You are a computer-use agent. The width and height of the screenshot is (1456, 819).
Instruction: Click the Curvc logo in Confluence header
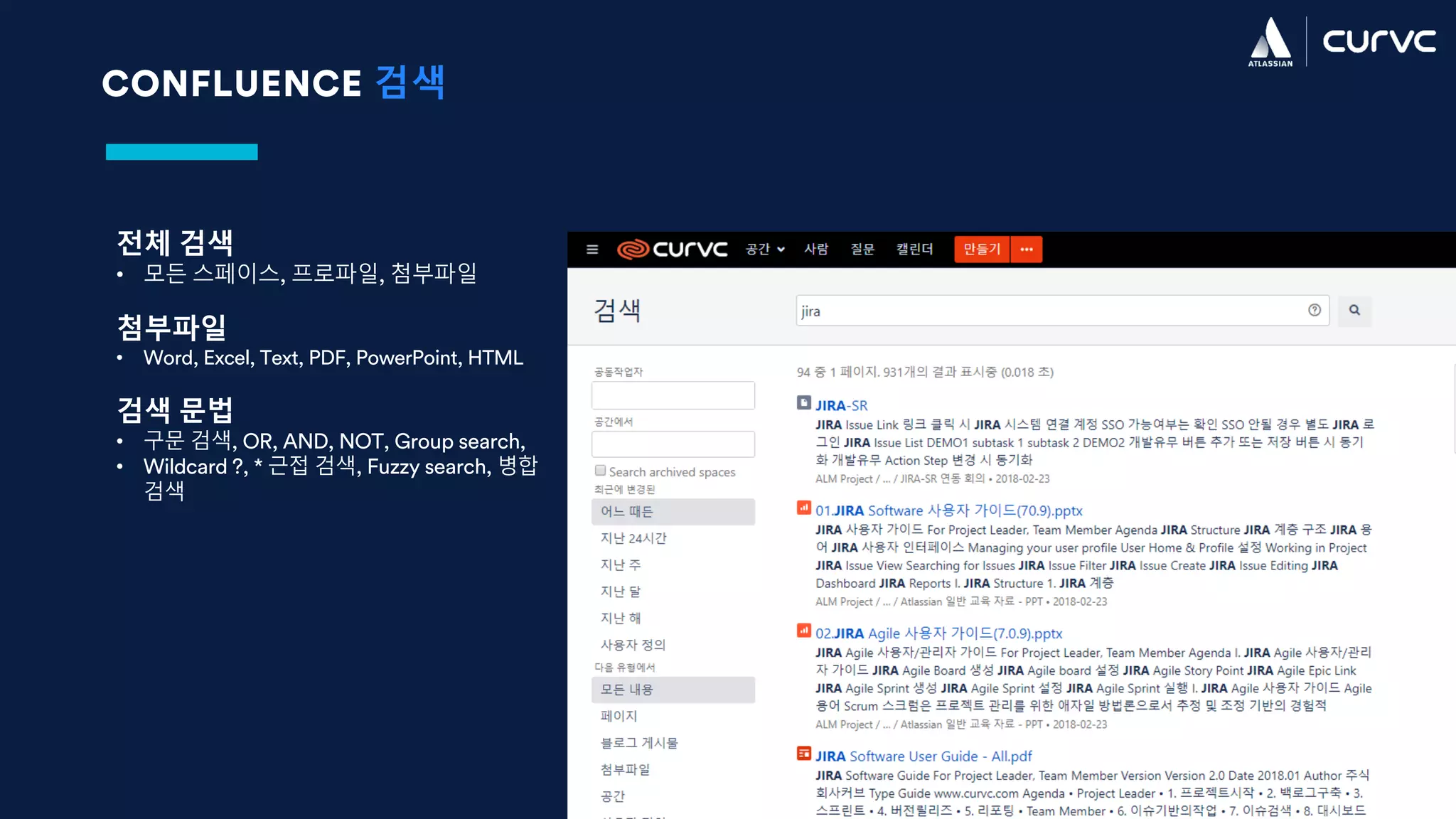click(672, 250)
